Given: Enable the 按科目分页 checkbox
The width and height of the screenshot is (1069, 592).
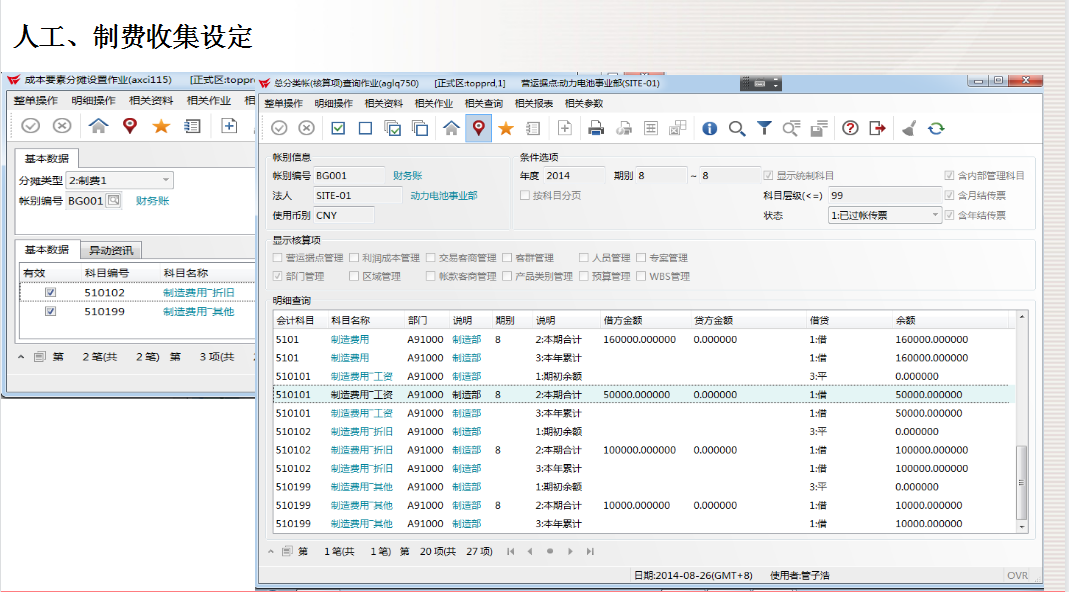Looking at the screenshot, I should 525,195.
